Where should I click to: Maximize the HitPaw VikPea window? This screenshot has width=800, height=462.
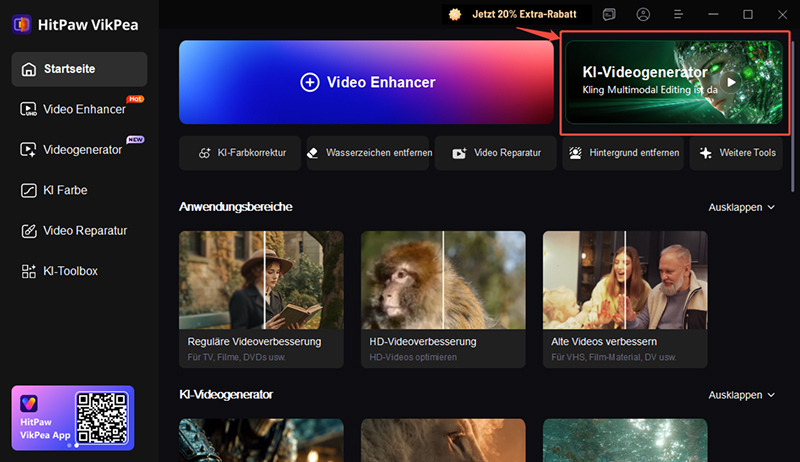747,14
